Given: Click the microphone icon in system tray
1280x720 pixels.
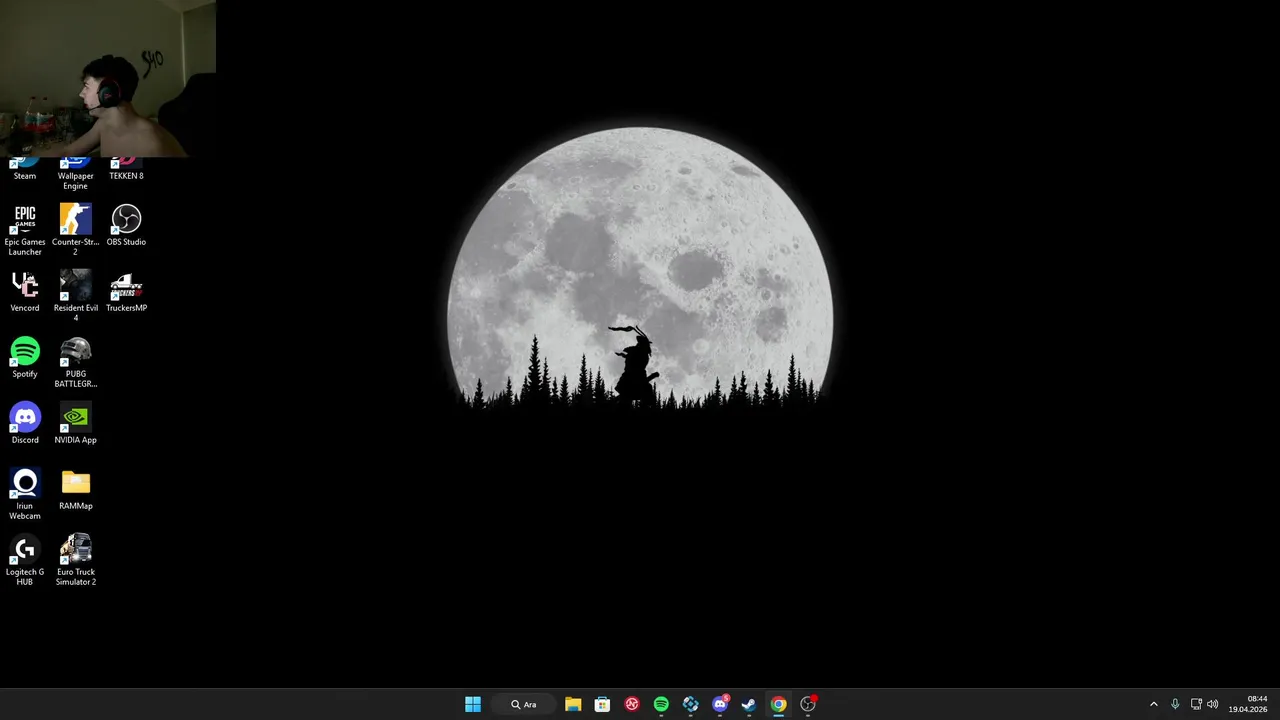Looking at the screenshot, I should tap(1175, 704).
